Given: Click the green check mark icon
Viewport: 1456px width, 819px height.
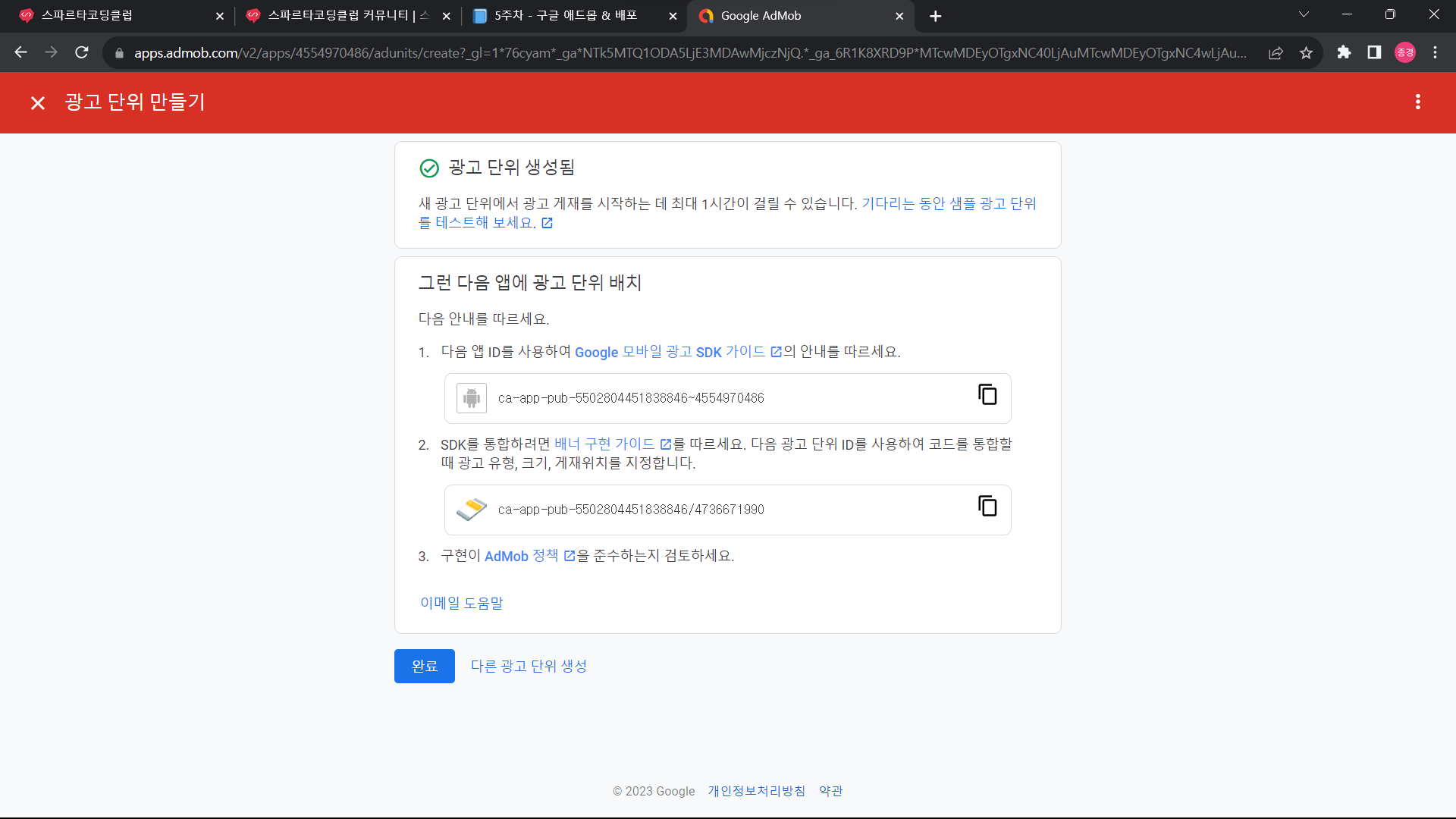Looking at the screenshot, I should [429, 168].
